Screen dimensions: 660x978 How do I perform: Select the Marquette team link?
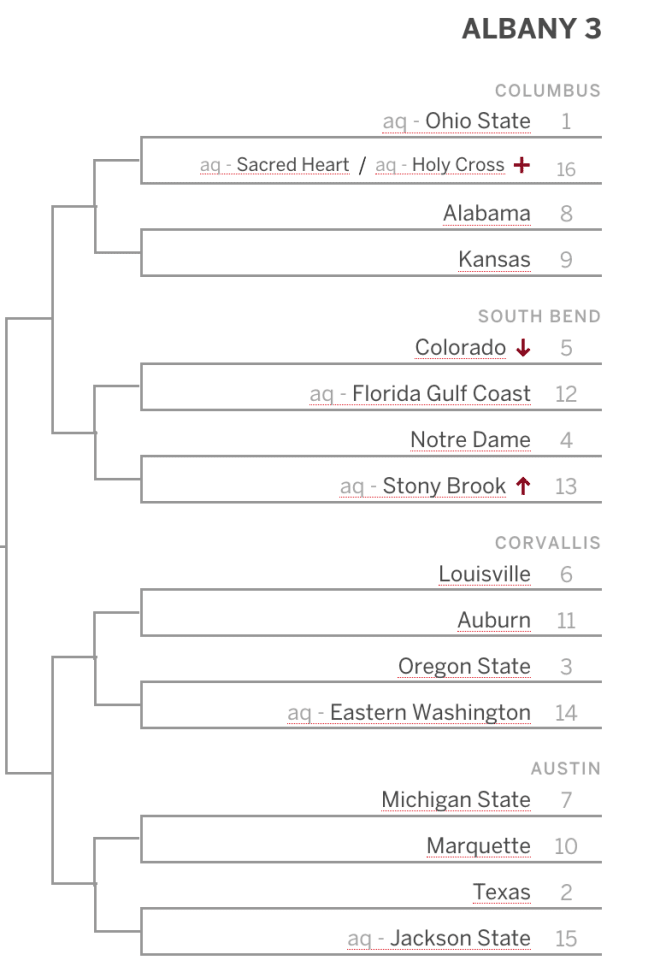(x=478, y=846)
